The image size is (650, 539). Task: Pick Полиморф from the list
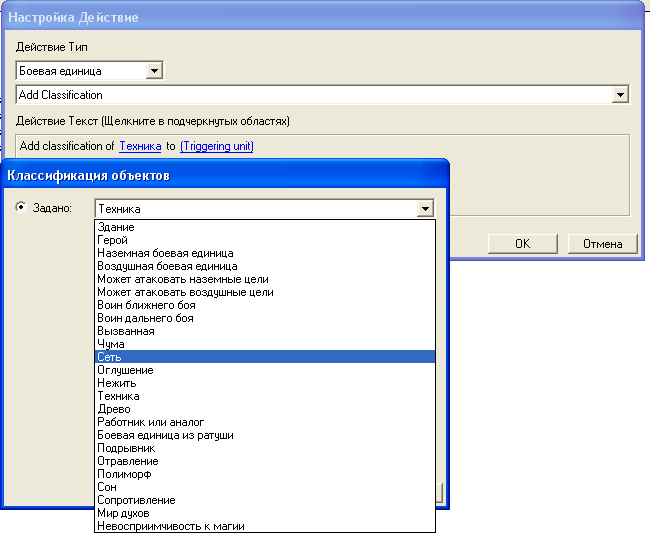point(265,474)
